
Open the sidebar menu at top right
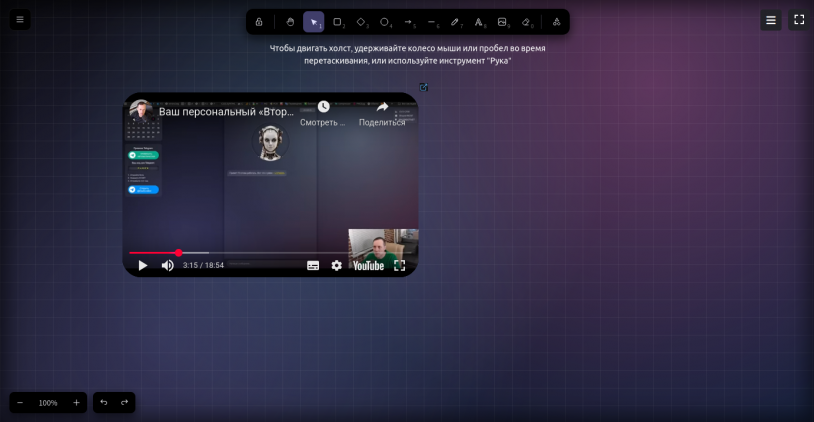click(x=770, y=20)
